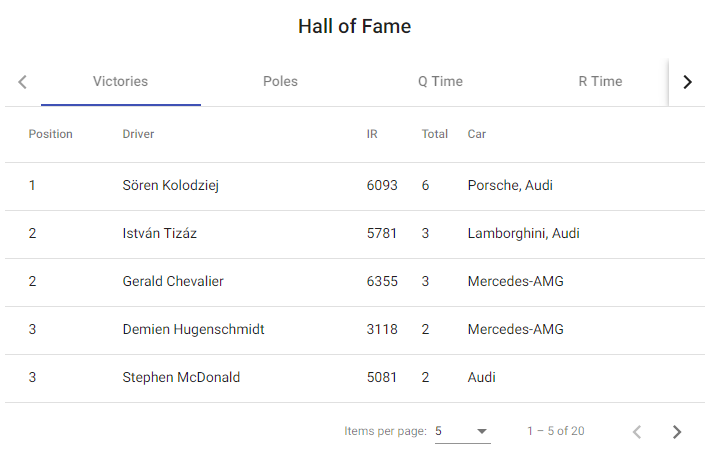
Task: Click IR value 3118
Action: tap(382, 330)
